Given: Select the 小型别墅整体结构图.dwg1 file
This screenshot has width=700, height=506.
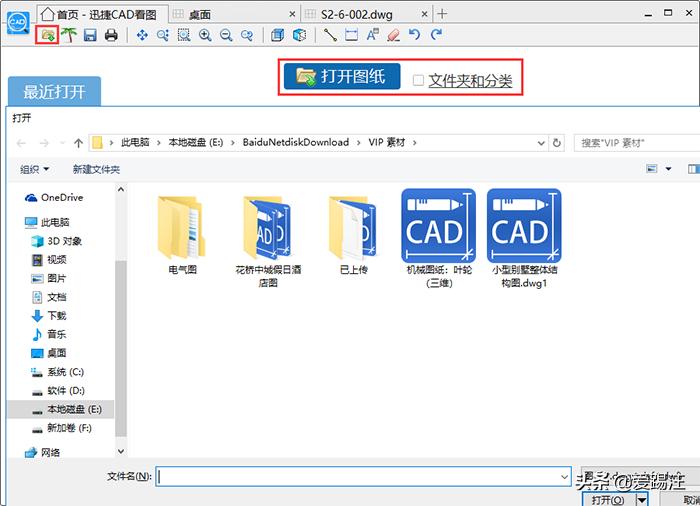Looking at the screenshot, I should tap(525, 239).
